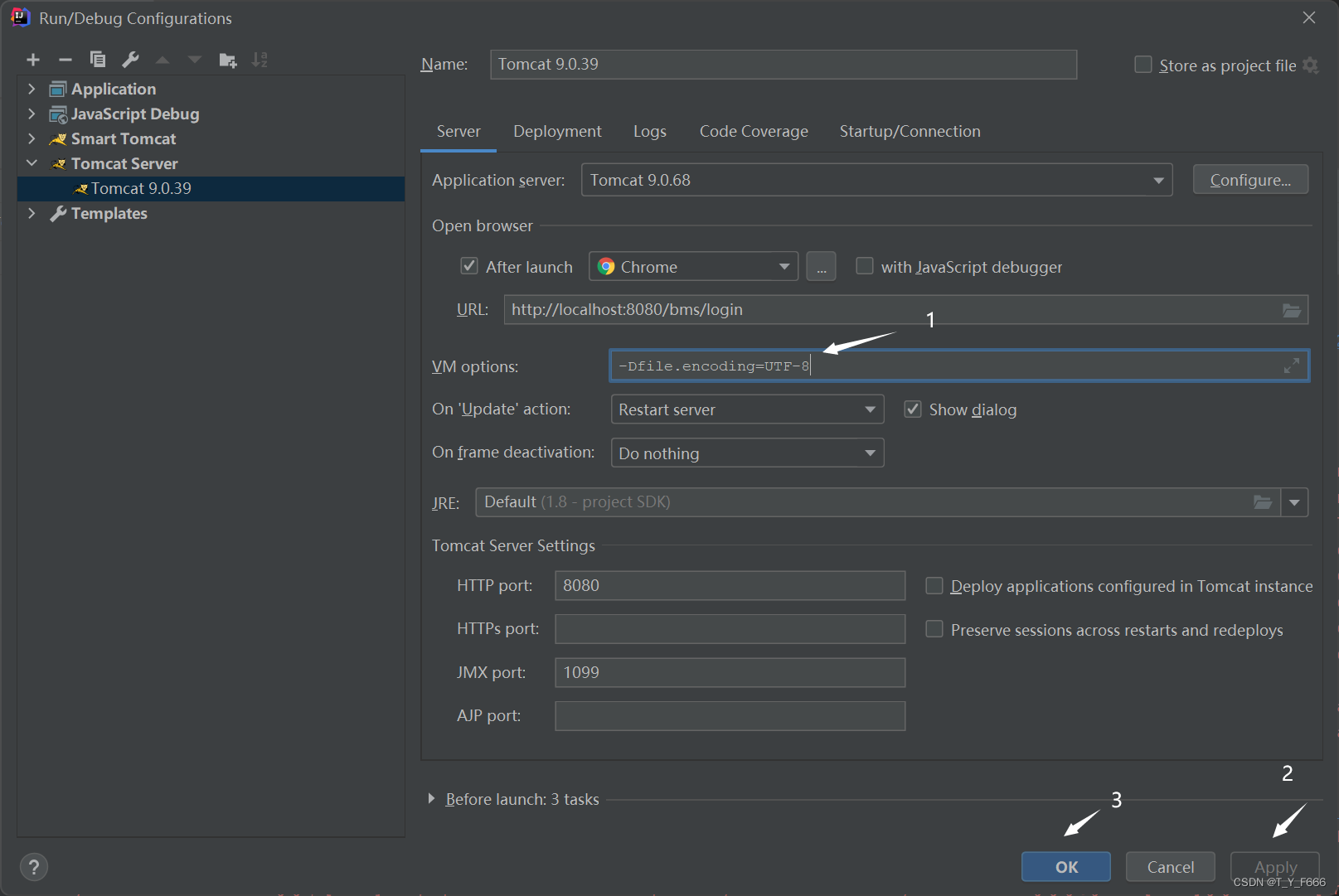Move configuration up with the arrow icon

coord(163,60)
